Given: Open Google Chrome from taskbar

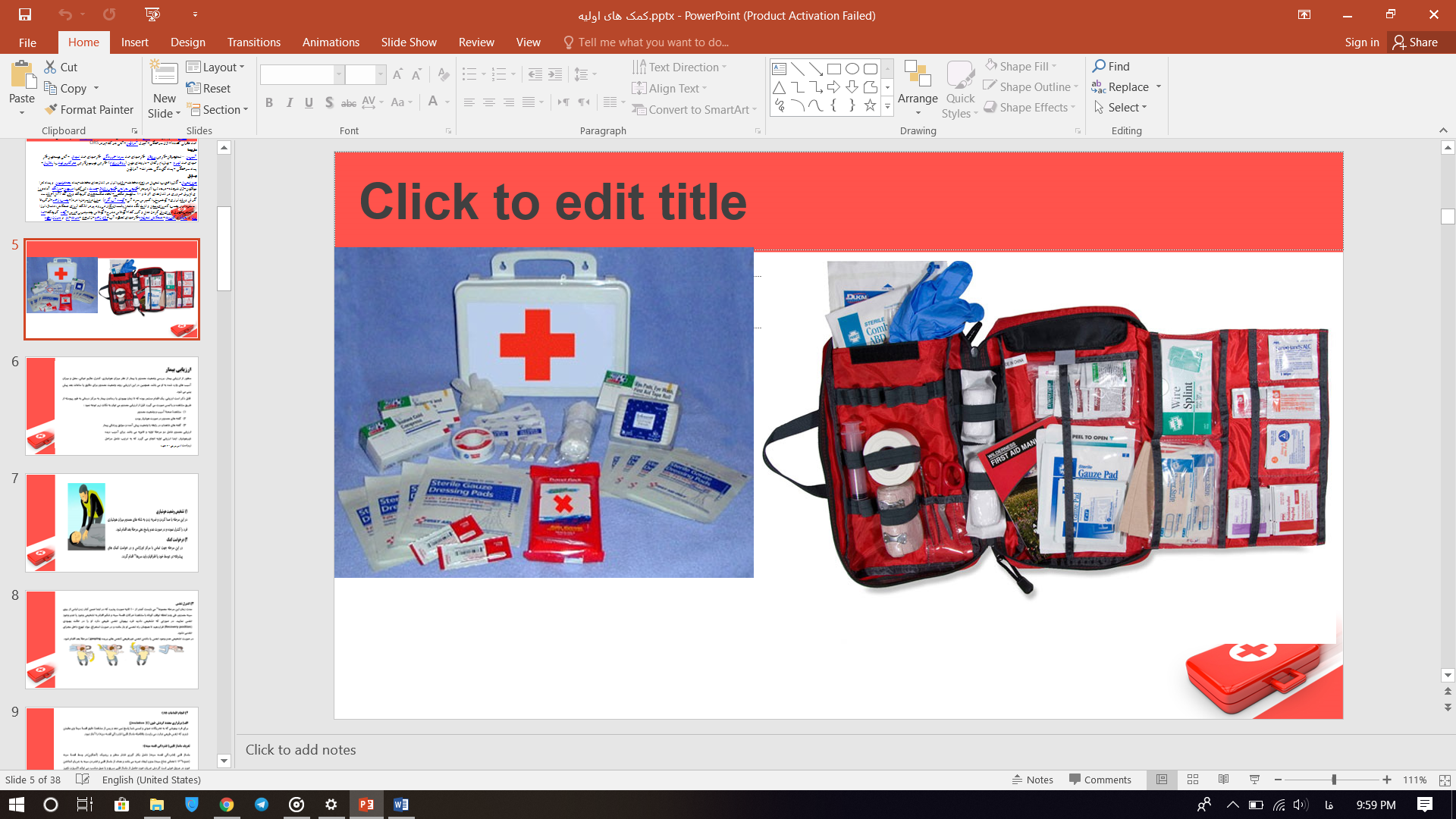Looking at the screenshot, I should tap(226, 805).
